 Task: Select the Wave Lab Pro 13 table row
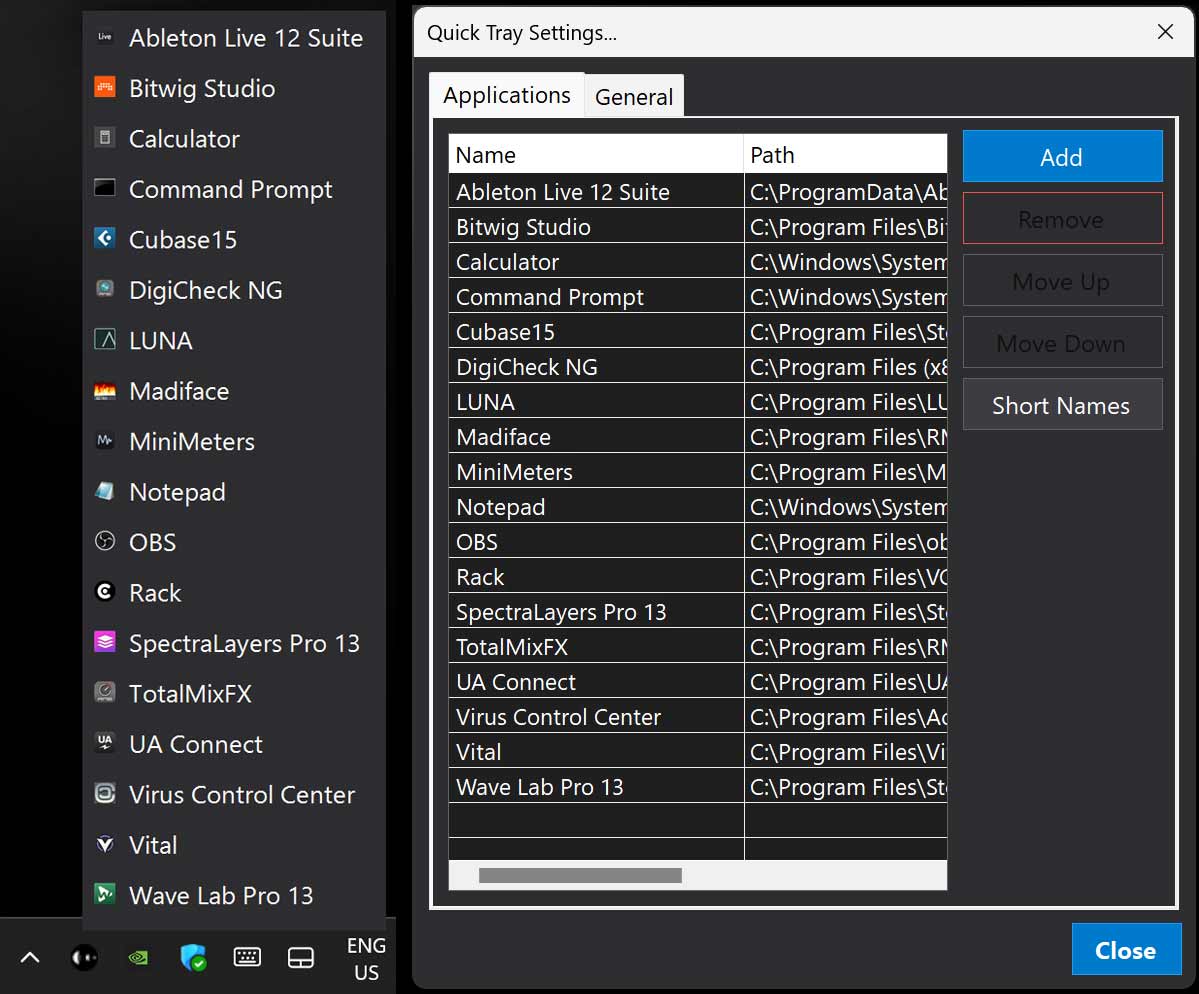[697, 787]
